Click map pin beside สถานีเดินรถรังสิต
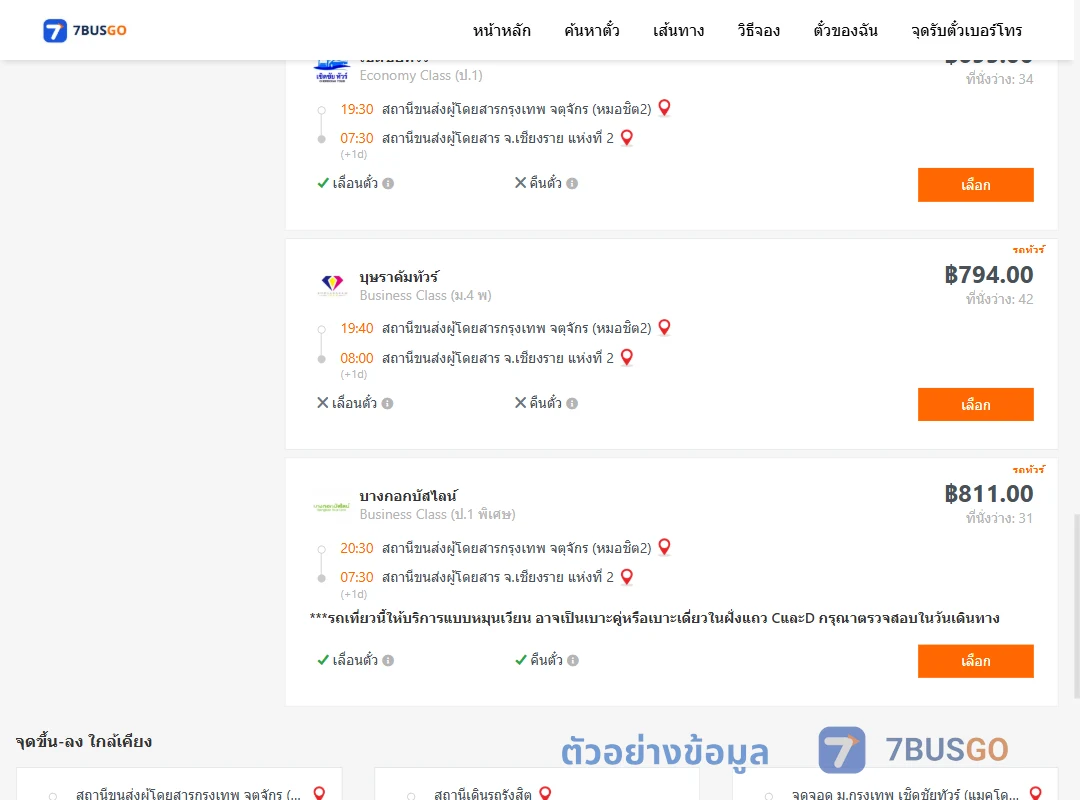Screen dimensions: 1080x800 tap(545, 793)
